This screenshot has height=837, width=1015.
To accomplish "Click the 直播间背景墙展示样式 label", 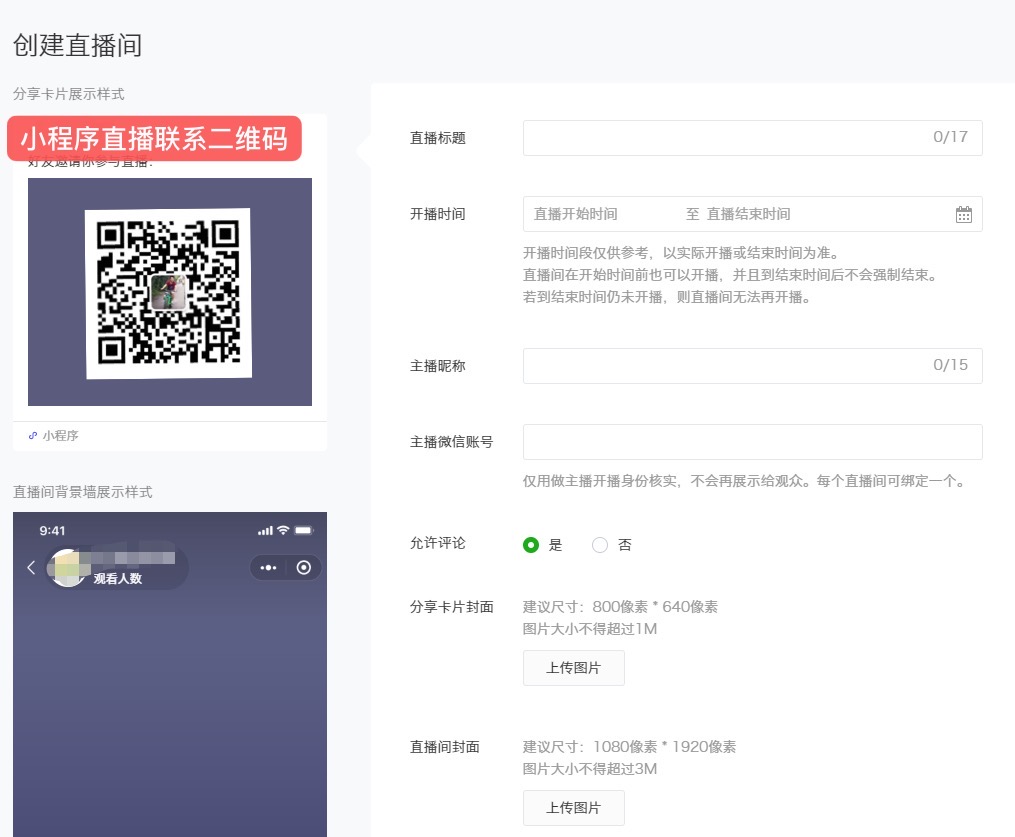I will [83, 492].
